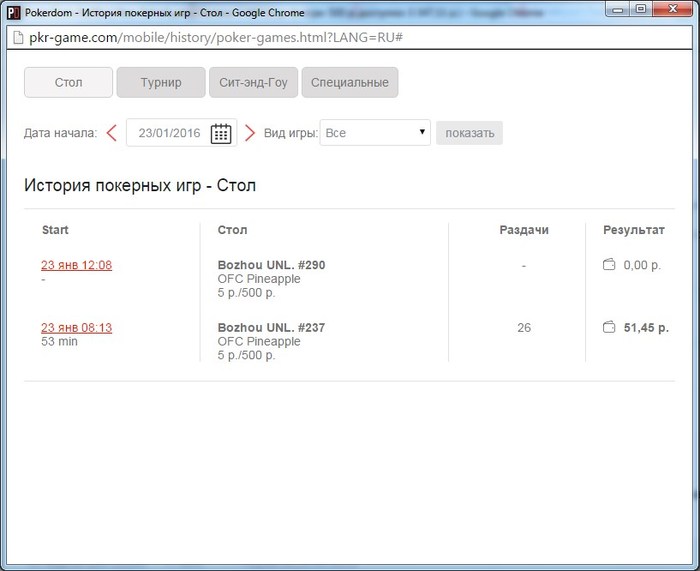
Task: Click the показать button
Action: [470, 133]
